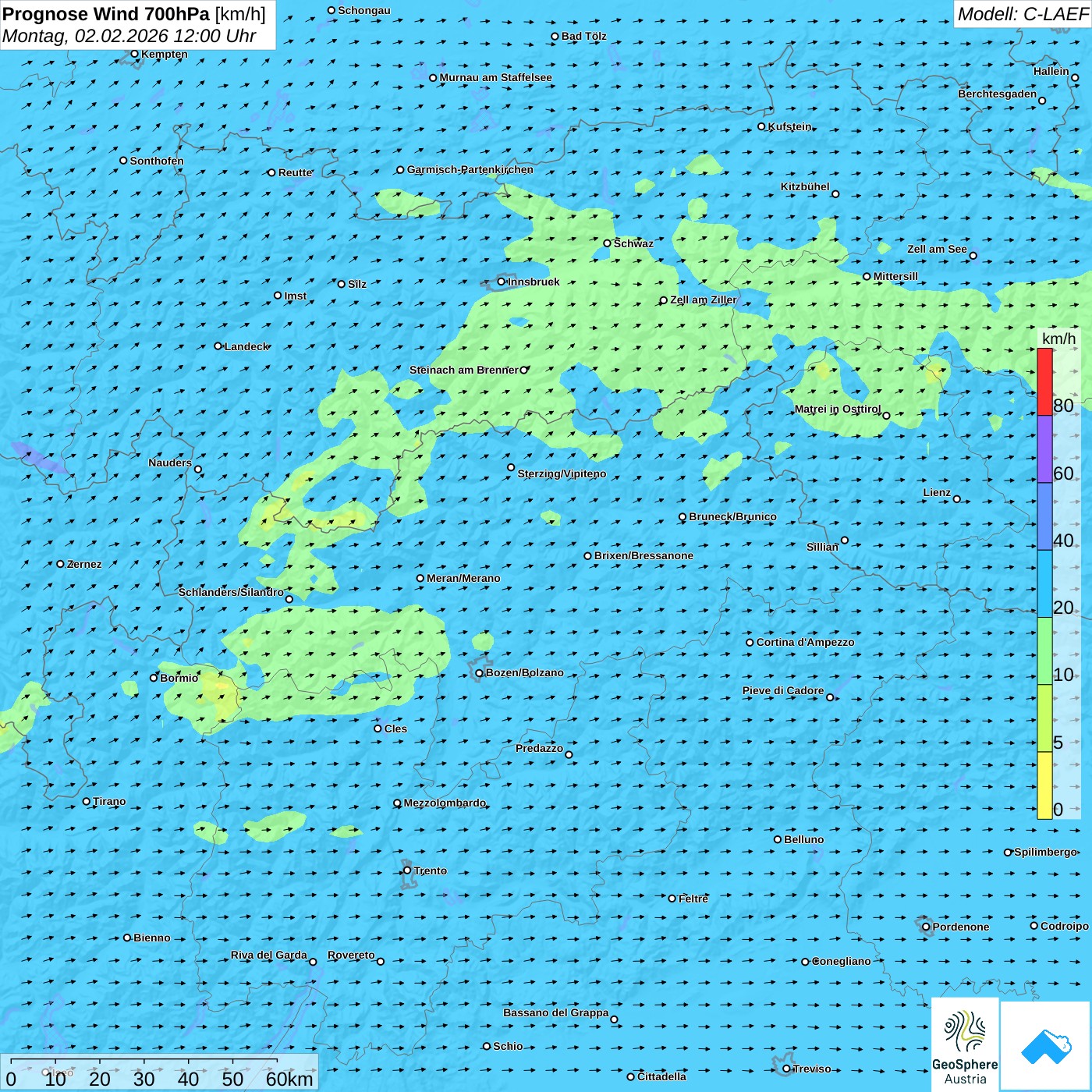1092x1092 pixels.
Task: Click the Nauders label
Action: pyautogui.click(x=170, y=463)
